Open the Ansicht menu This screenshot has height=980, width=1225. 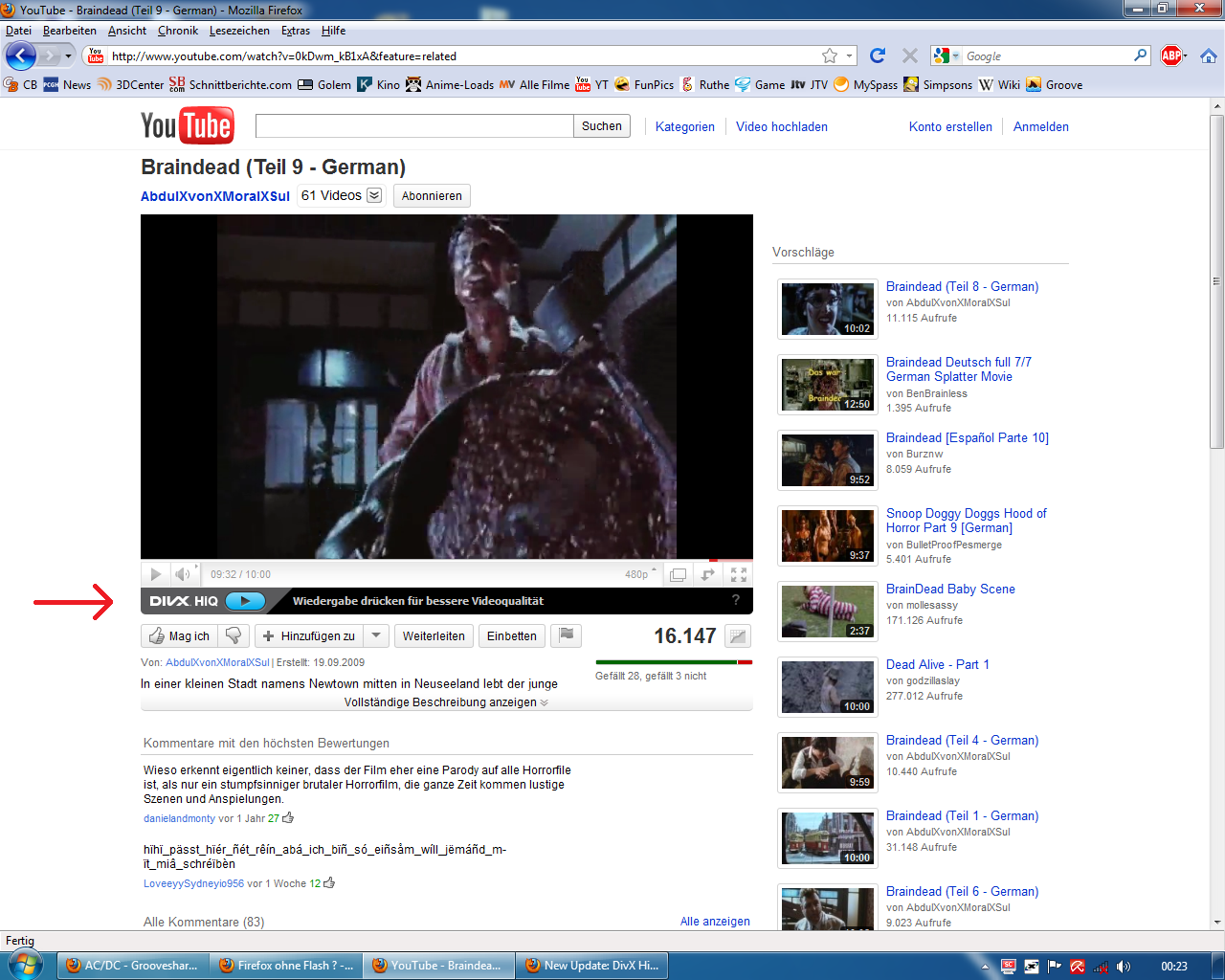[x=127, y=31]
